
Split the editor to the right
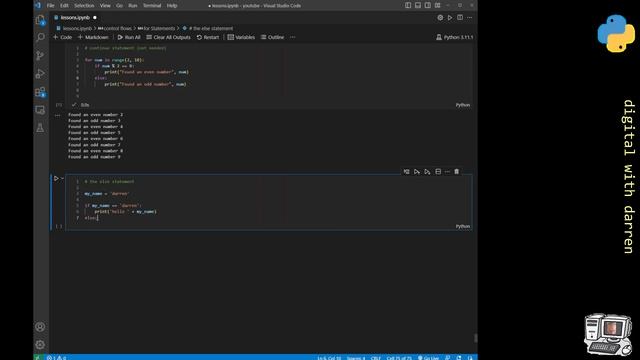(x=460, y=18)
